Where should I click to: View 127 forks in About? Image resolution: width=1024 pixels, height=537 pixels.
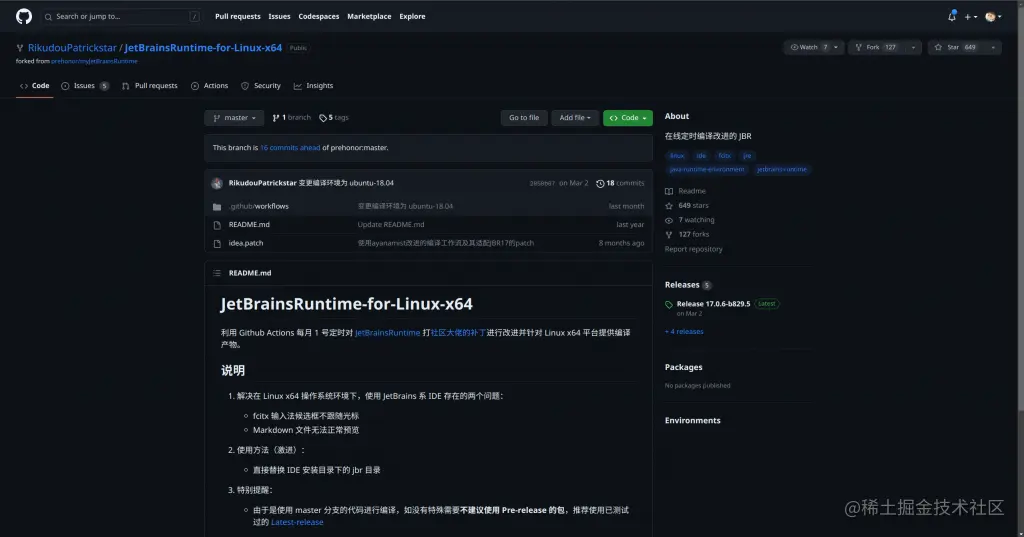(687, 234)
